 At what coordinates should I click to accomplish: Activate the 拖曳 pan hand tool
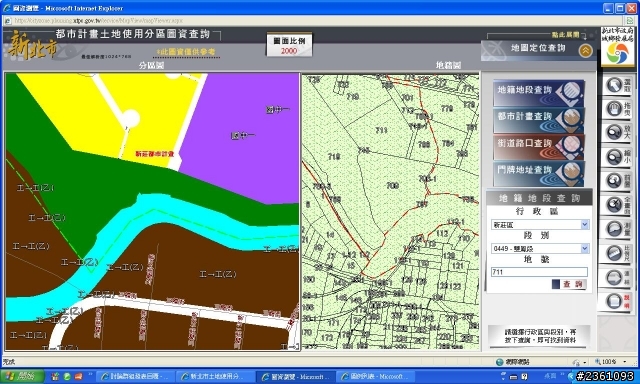point(618,109)
